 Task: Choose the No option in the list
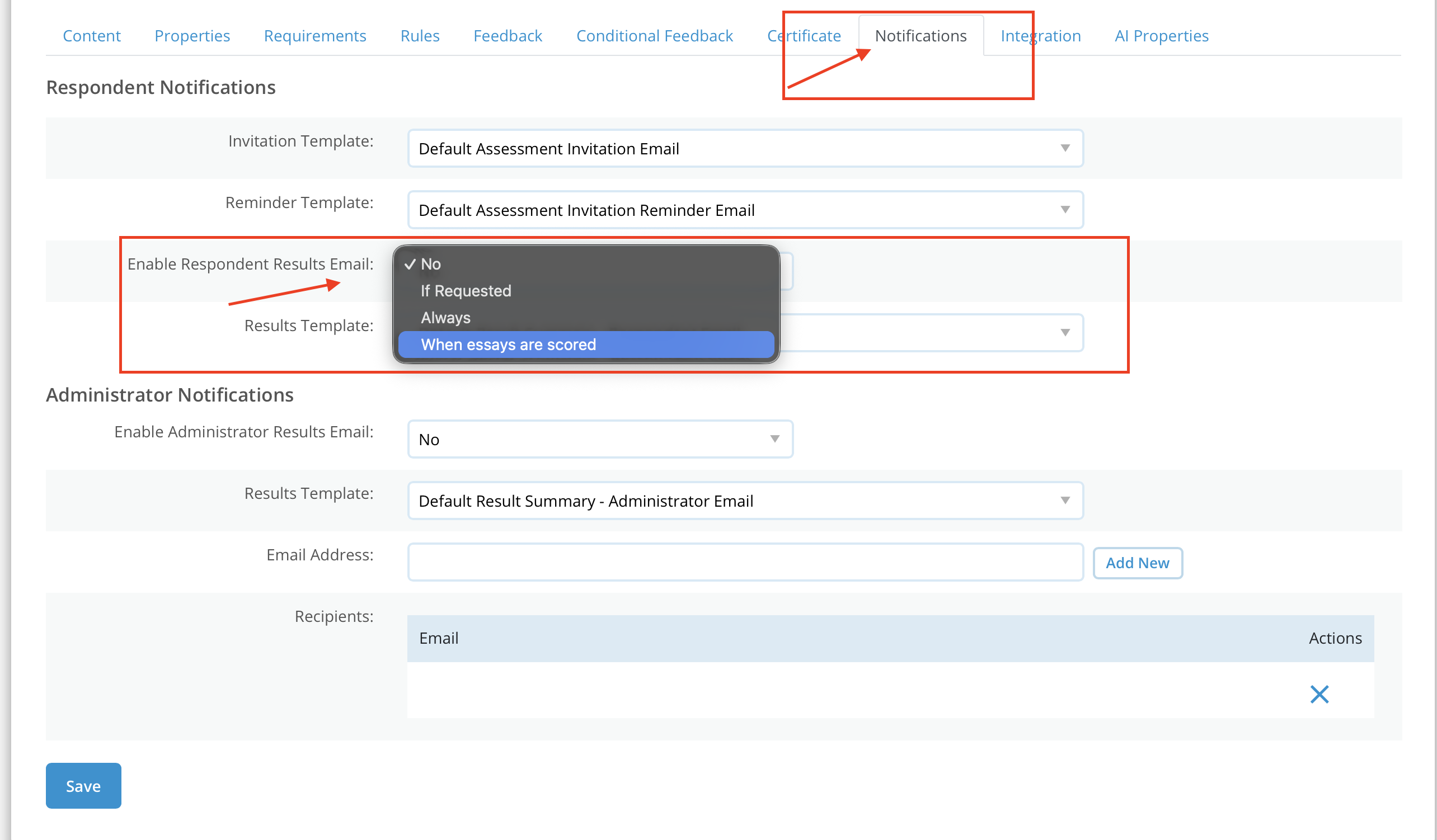pos(586,264)
